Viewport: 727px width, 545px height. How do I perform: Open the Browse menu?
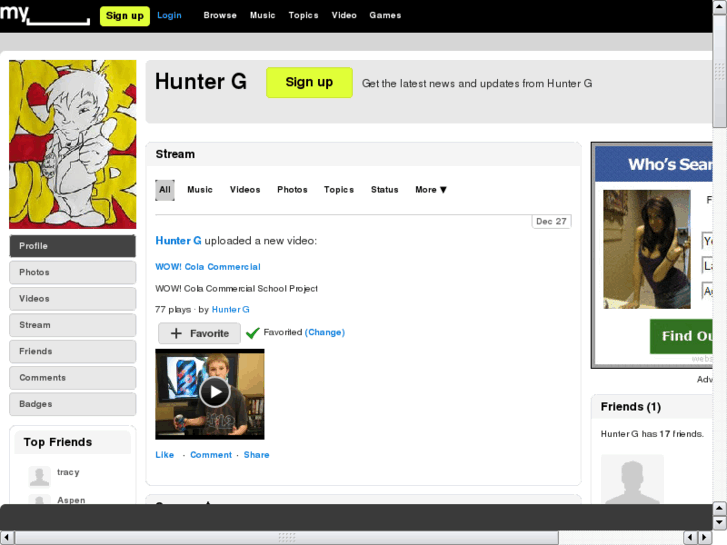(220, 15)
